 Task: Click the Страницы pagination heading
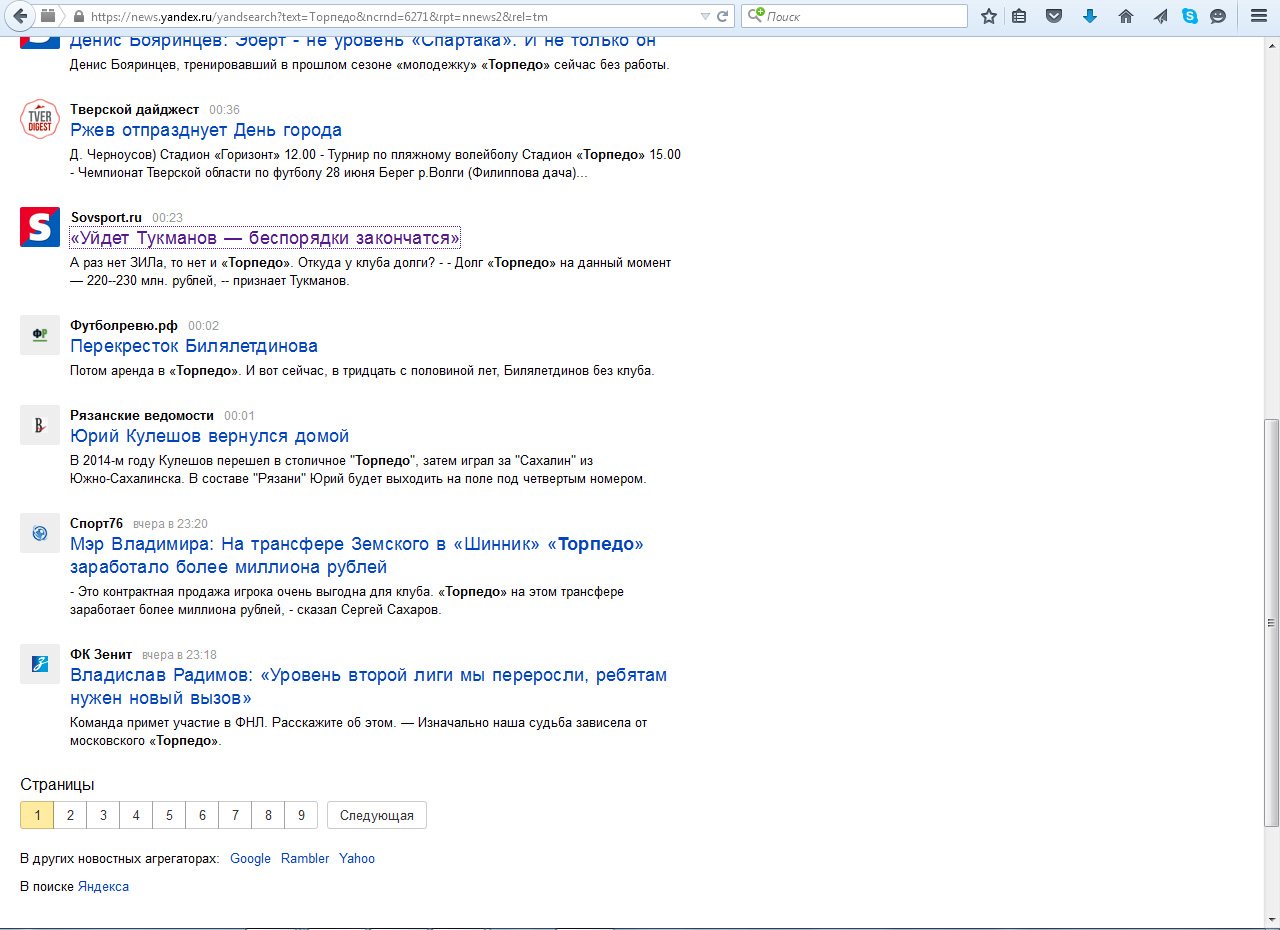(x=57, y=784)
